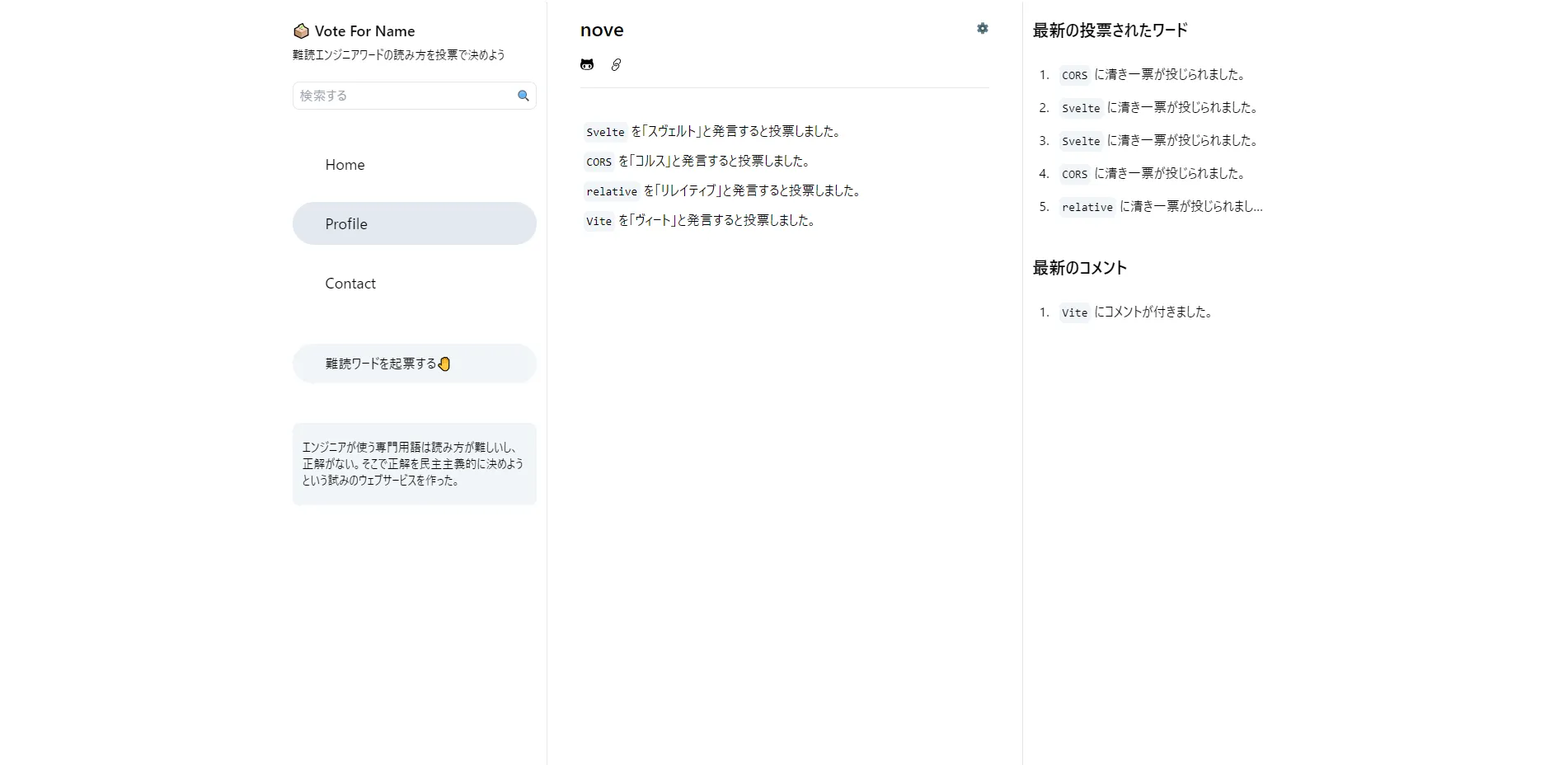
Task: Click the Vote For Name box logo icon
Action: [x=301, y=31]
